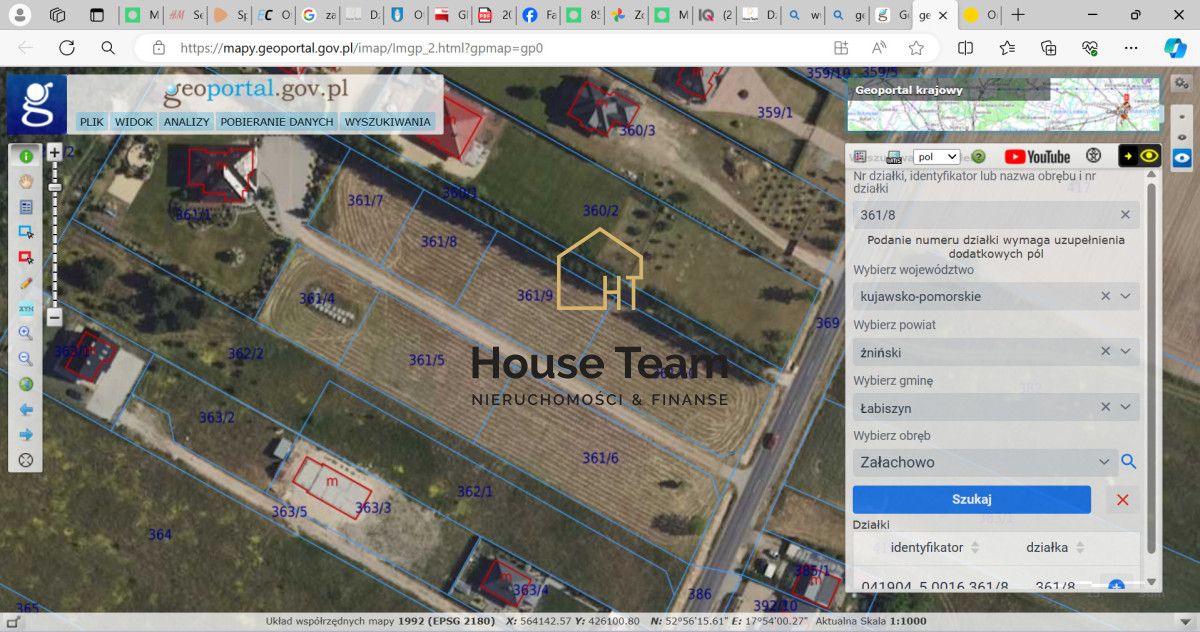Go to previous map view arrow
The height and width of the screenshot is (632, 1200).
[26, 410]
